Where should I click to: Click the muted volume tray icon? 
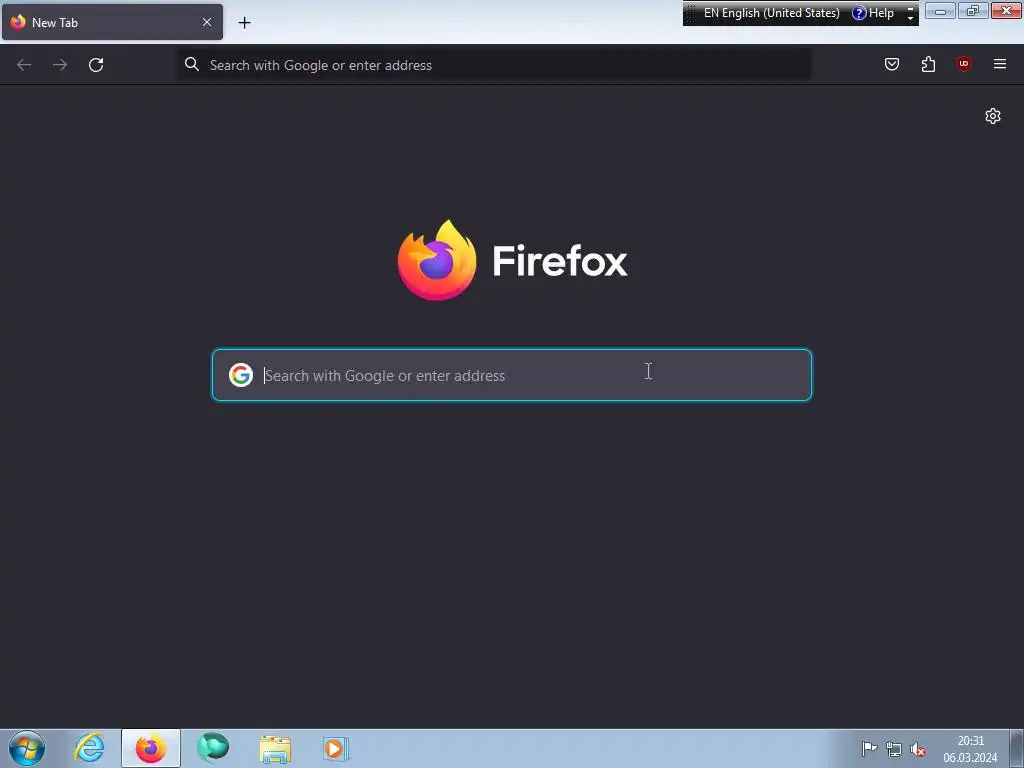coord(918,749)
